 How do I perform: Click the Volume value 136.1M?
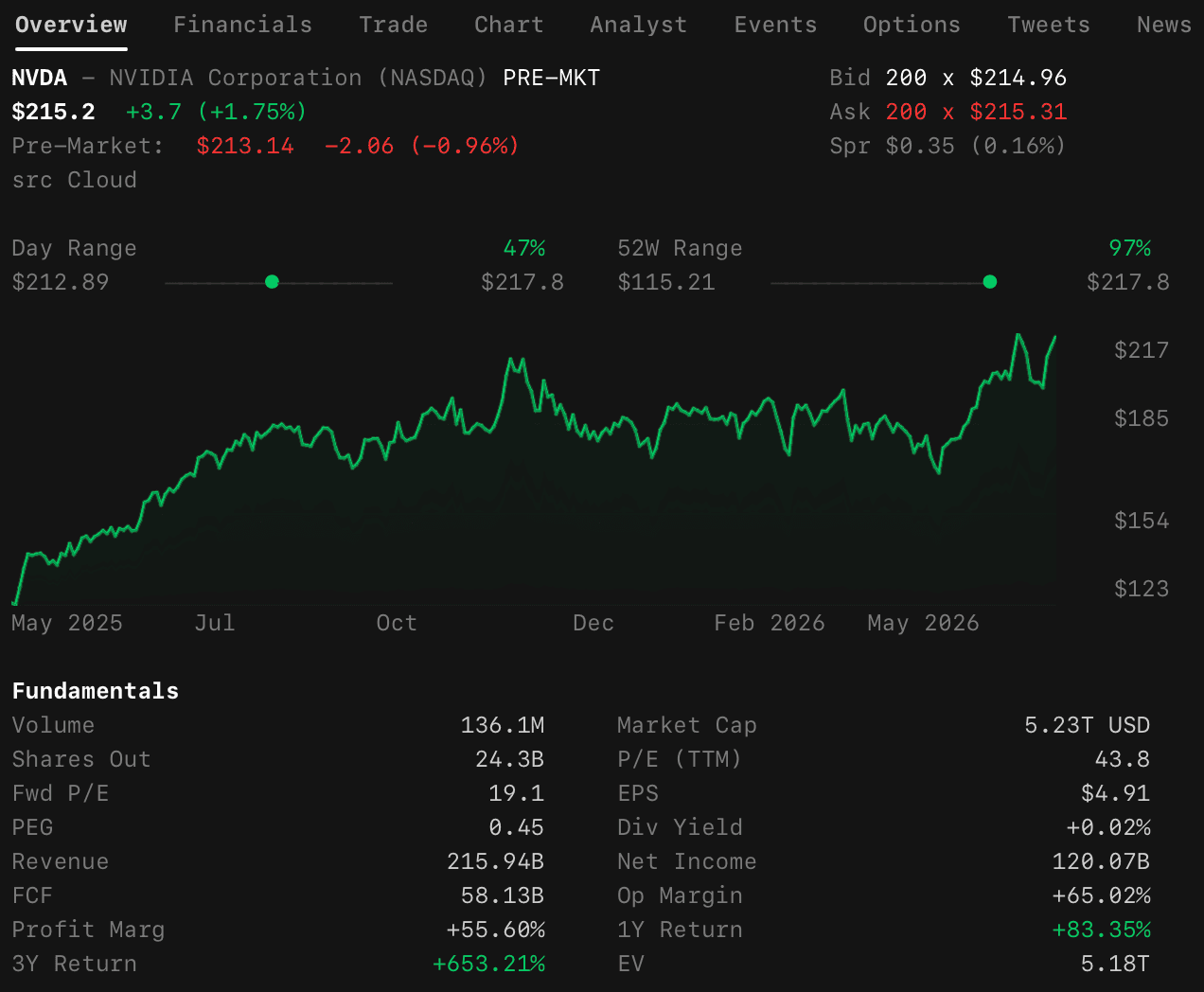(503, 725)
